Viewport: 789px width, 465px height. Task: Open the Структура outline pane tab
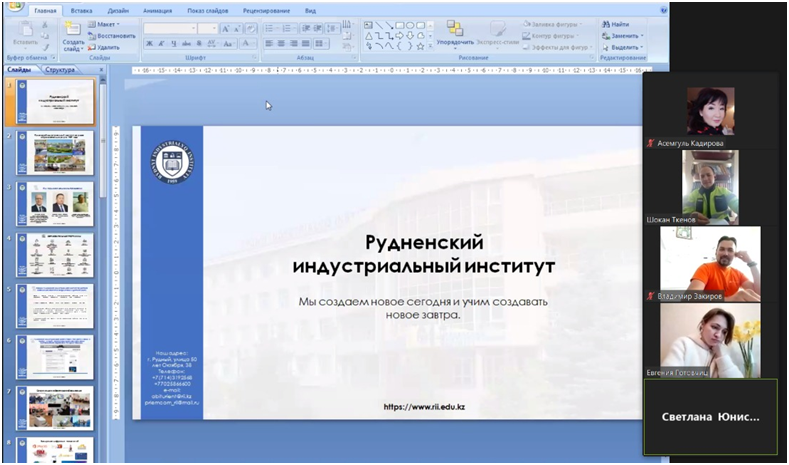pyautogui.click(x=60, y=69)
